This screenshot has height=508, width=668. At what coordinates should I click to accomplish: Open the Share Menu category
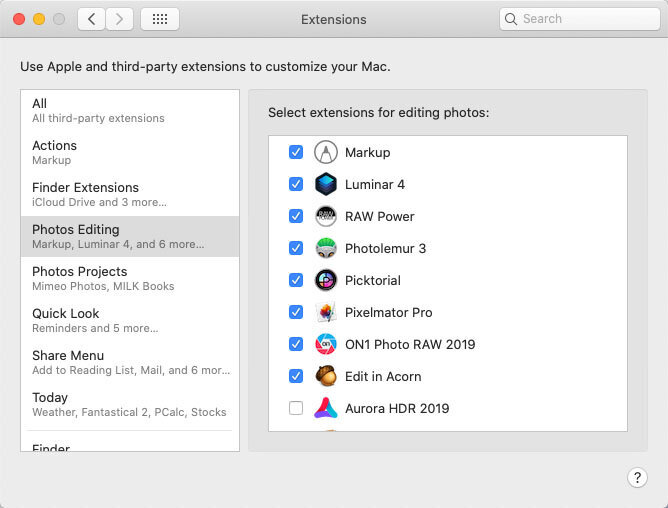(x=130, y=362)
